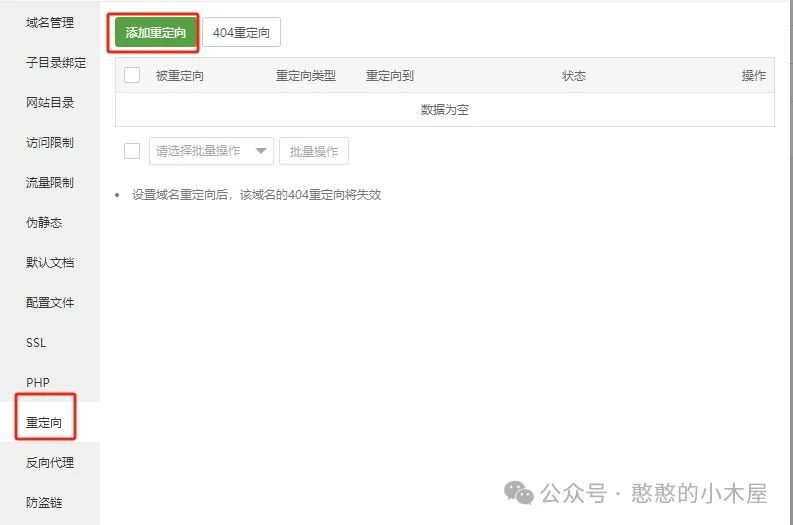Select the 重定向 sidebar tab

pyautogui.click(x=44, y=423)
